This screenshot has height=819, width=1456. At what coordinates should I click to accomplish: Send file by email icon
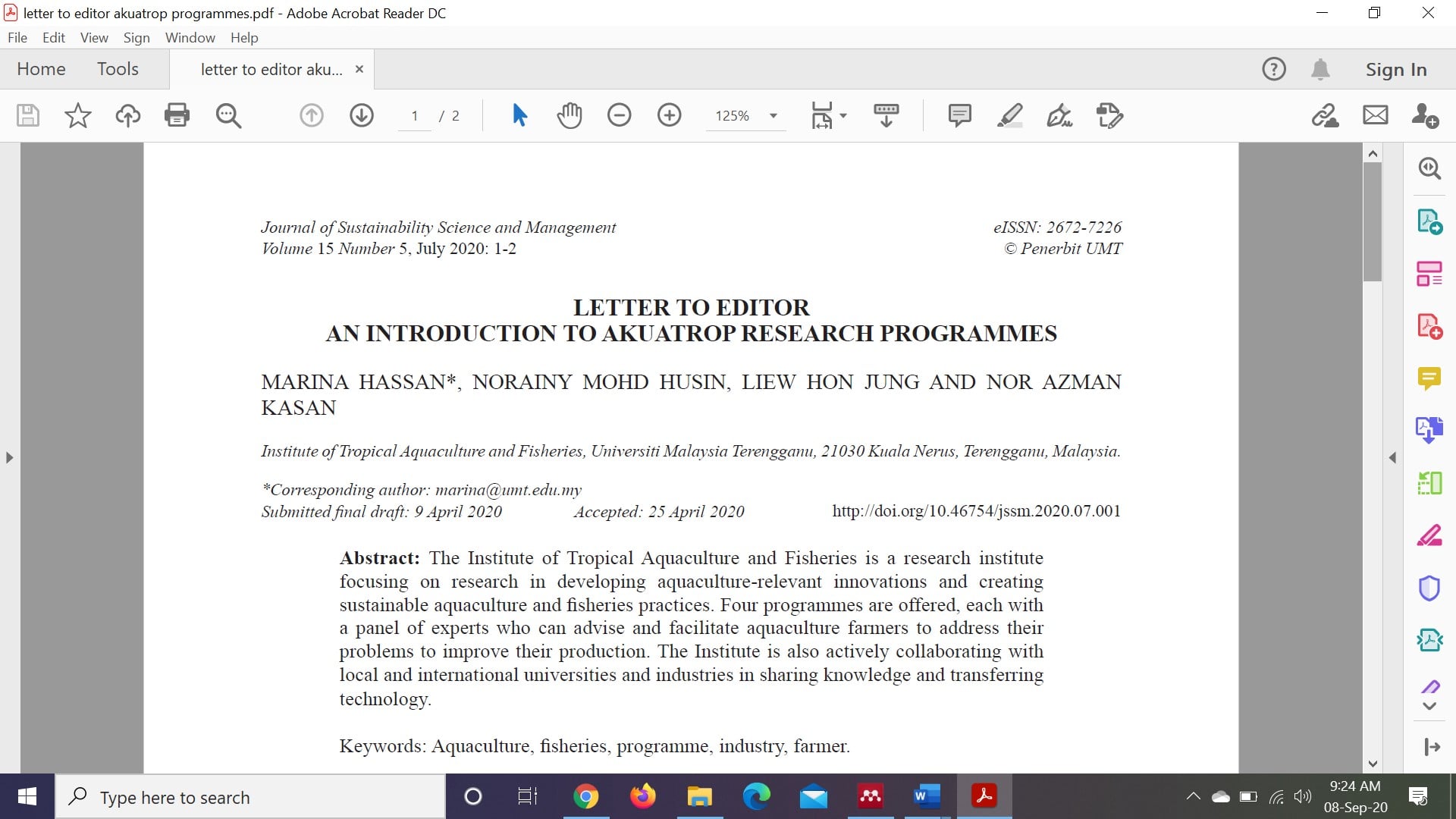[x=1375, y=115]
